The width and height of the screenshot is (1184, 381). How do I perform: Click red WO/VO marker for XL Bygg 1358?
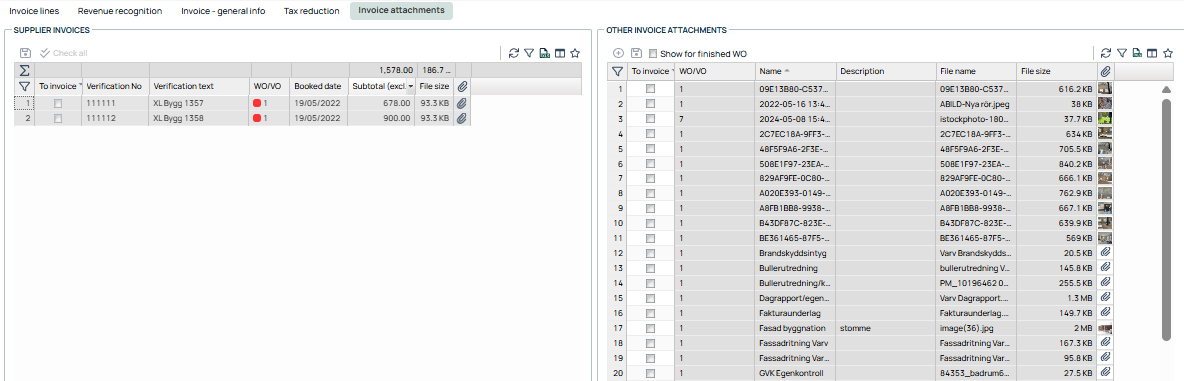pyautogui.click(x=257, y=118)
